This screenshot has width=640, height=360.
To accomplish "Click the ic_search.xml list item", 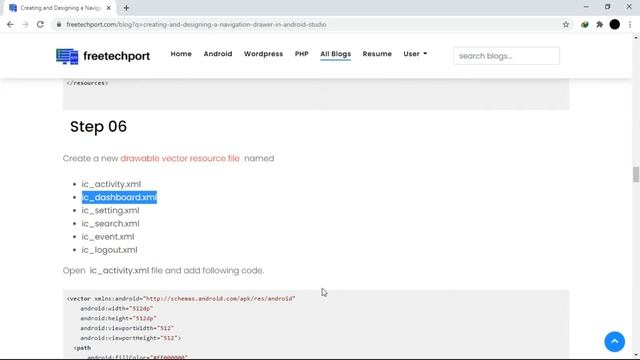I will [x=110, y=224].
